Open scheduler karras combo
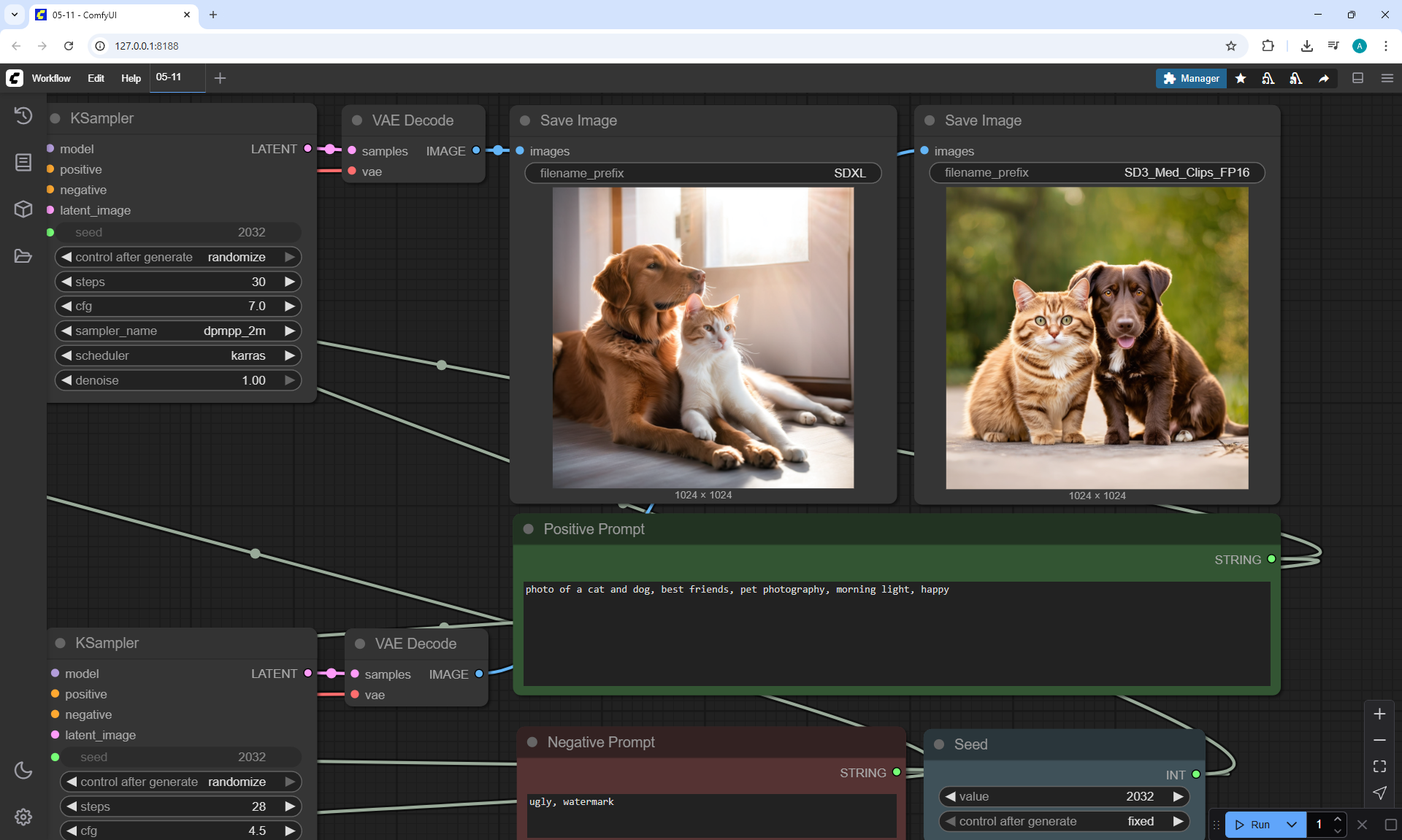 point(177,355)
